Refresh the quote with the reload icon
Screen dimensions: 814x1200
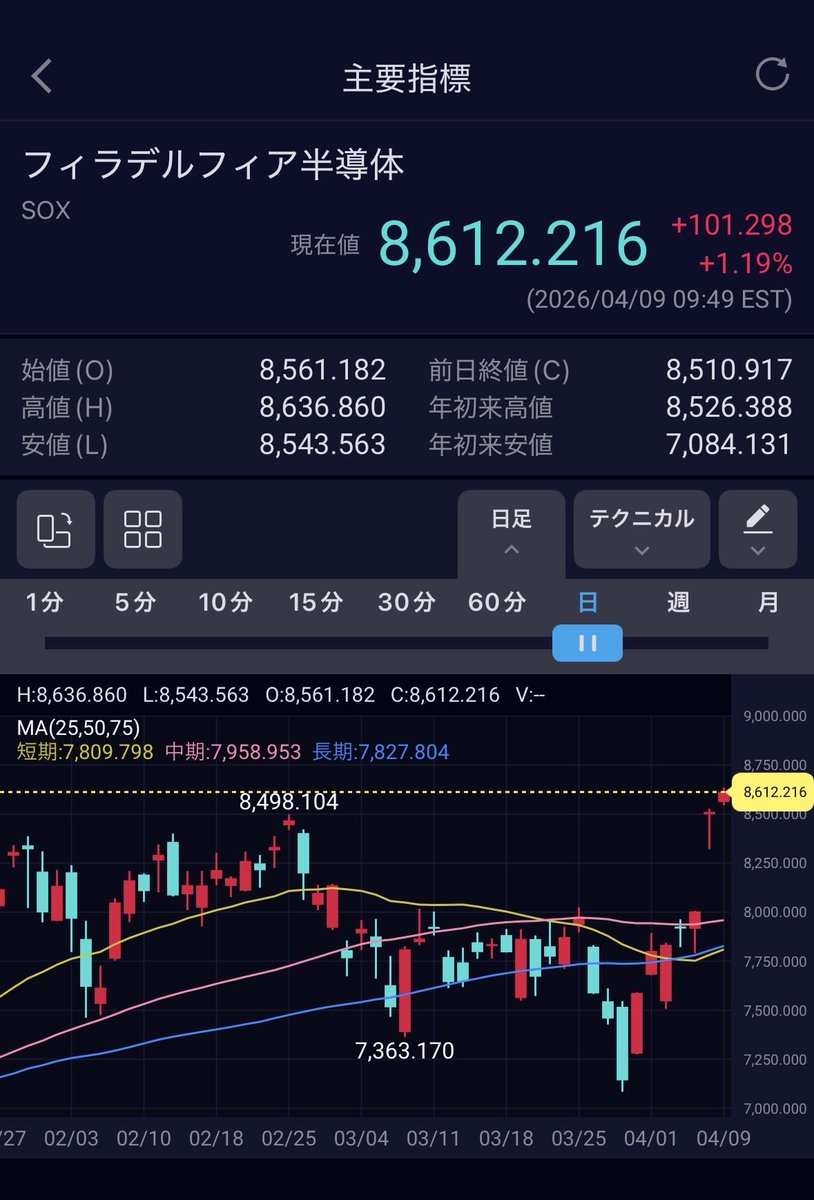tap(772, 75)
